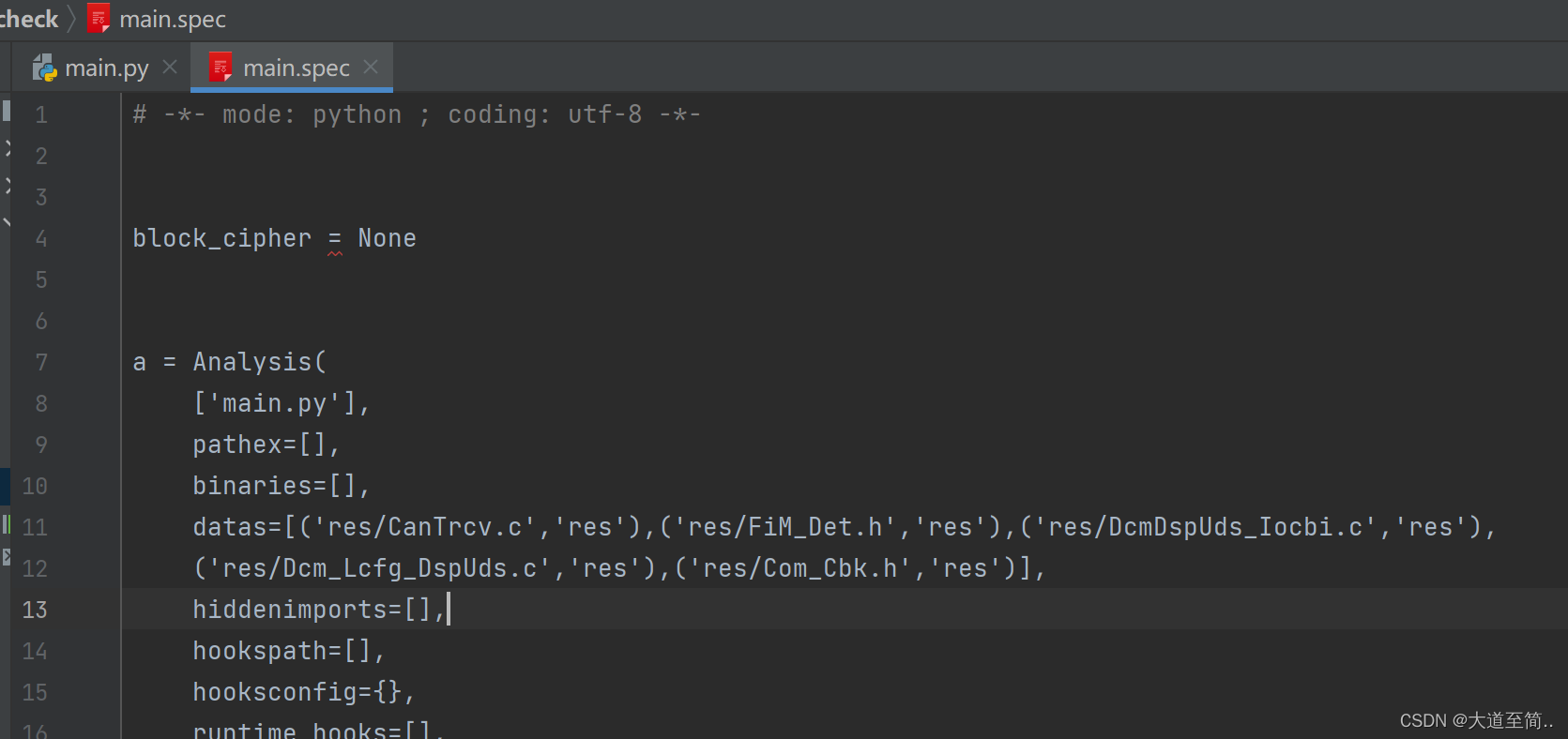1568x739 pixels.
Task: Open check in the breadcrumb bar
Action: click(29, 18)
